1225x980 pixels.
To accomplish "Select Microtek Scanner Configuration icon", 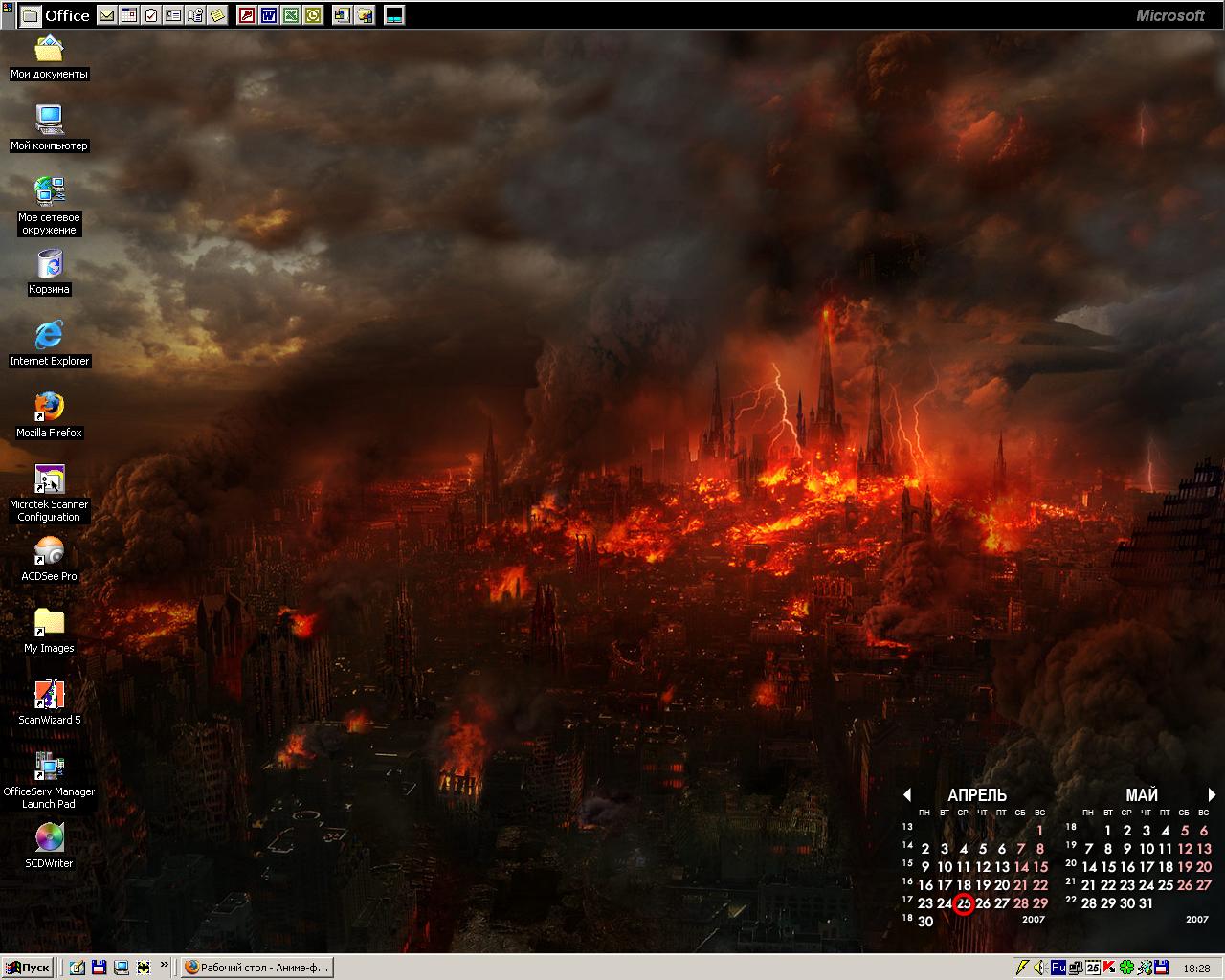I will (49, 493).
